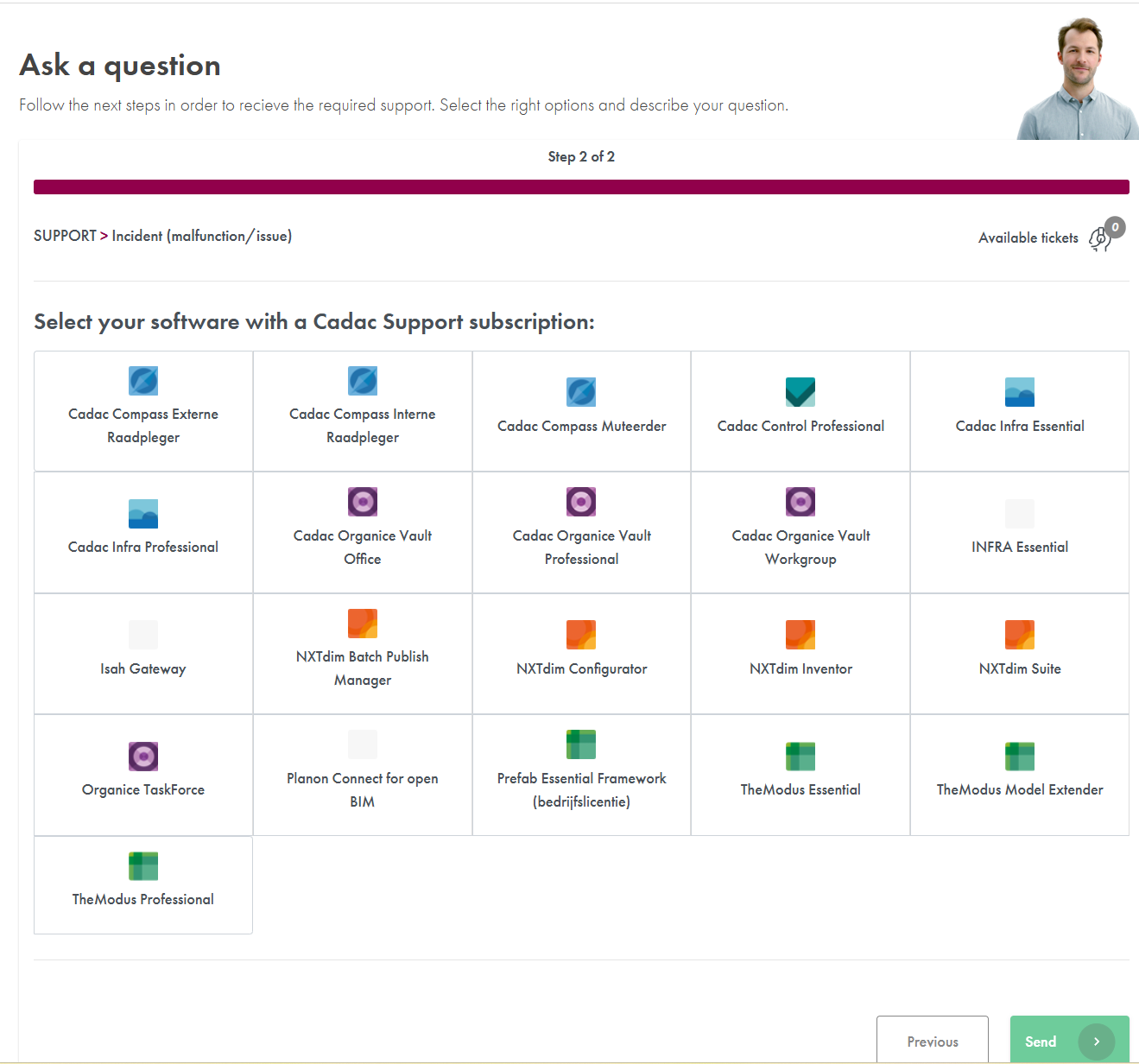
Task: Select Prefab Essential Framework tile
Action: [582, 775]
